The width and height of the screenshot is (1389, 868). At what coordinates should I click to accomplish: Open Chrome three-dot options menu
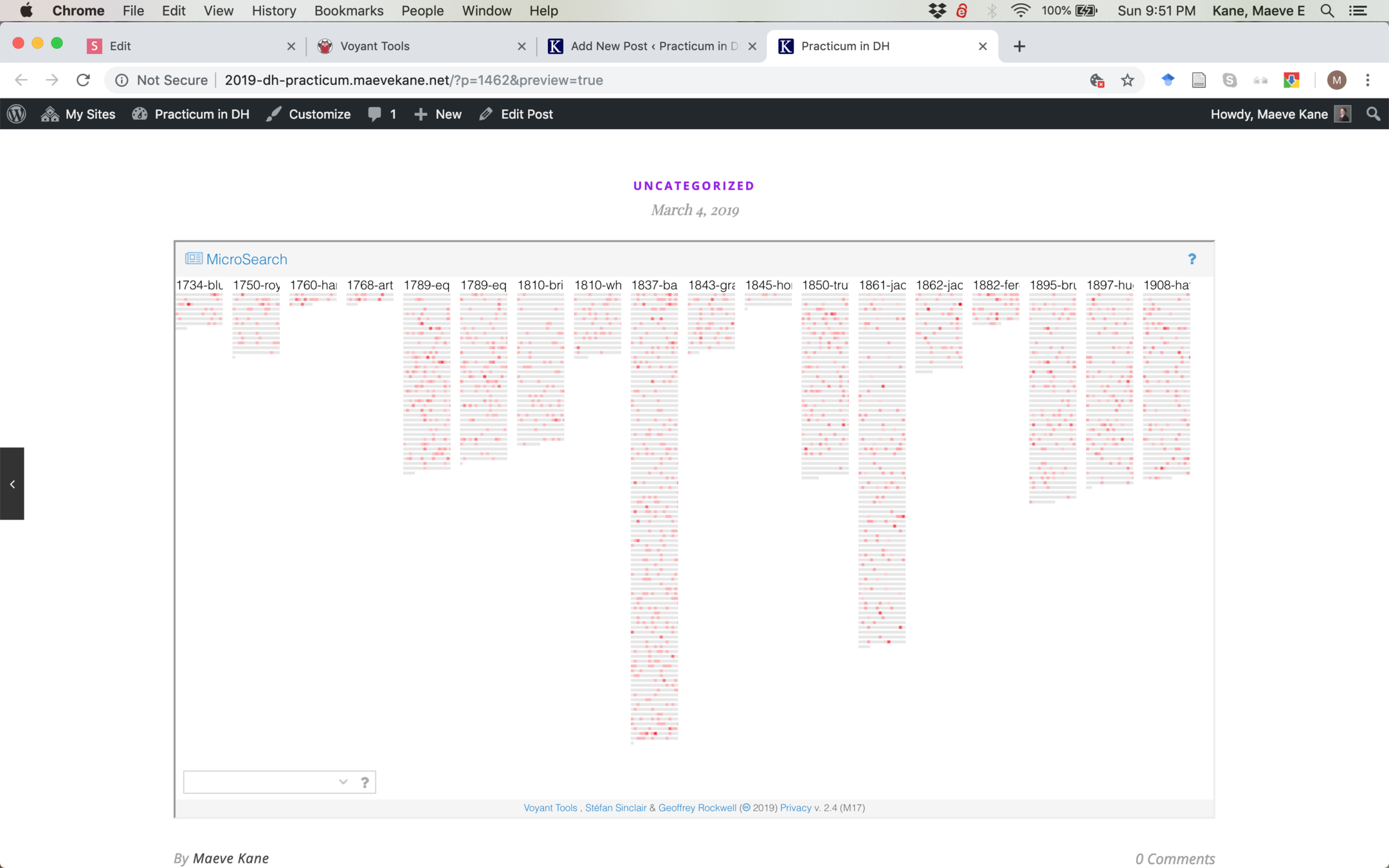(1368, 80)
